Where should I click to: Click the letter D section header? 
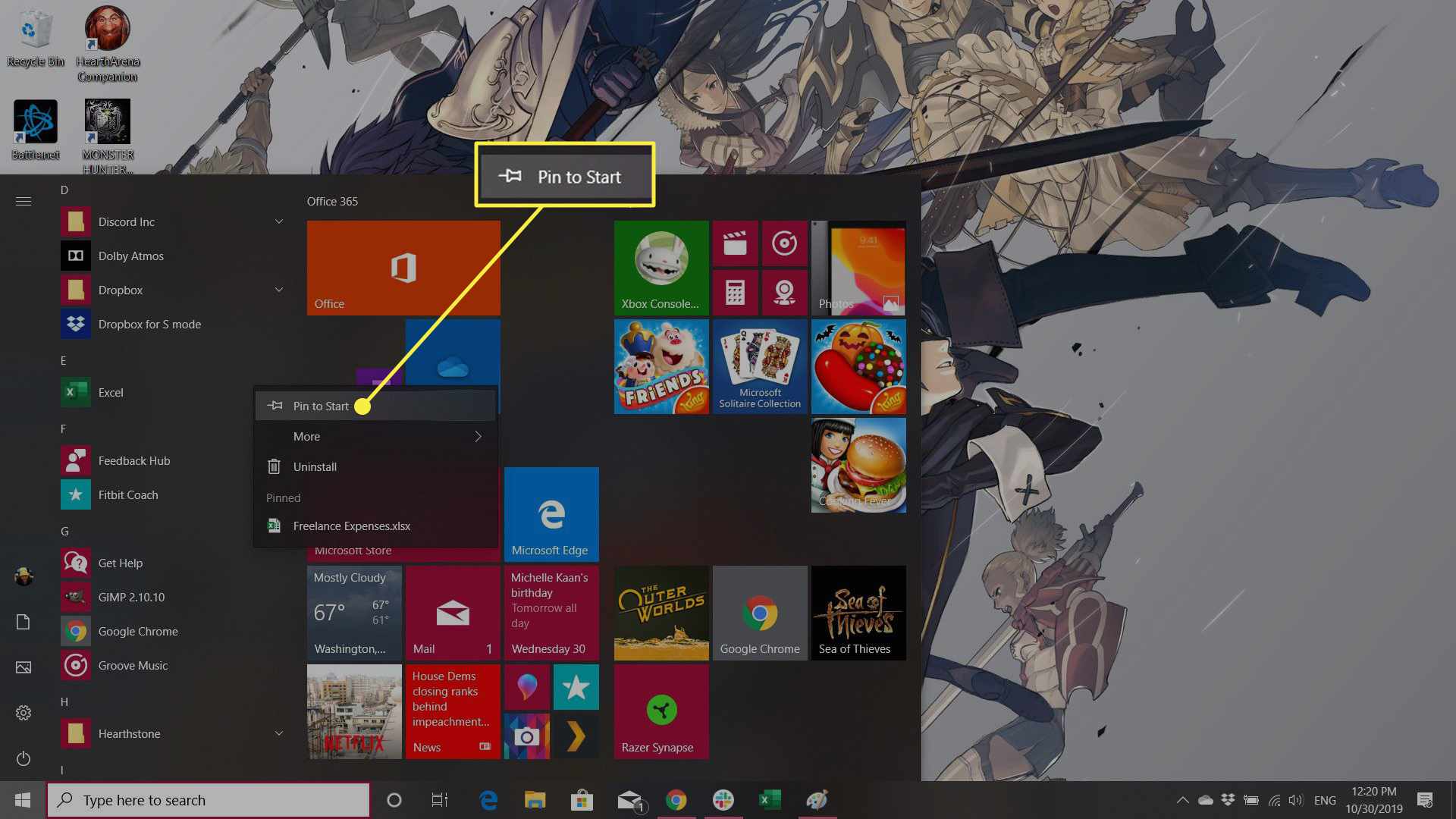tap(64, 190)
